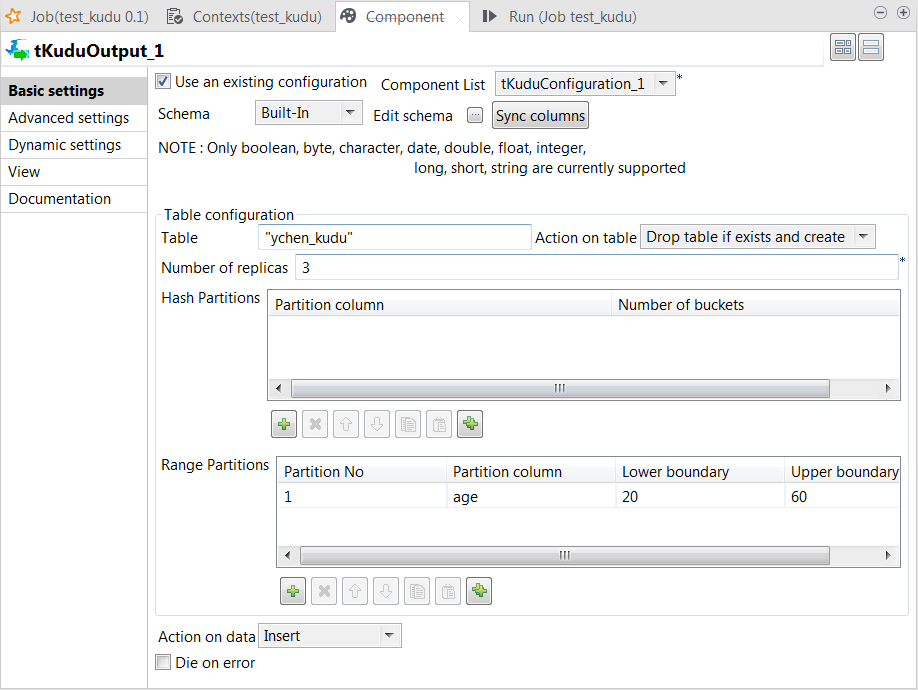
Task: Switch to the Run (Job test_kudu) tab
Action: 561,17
